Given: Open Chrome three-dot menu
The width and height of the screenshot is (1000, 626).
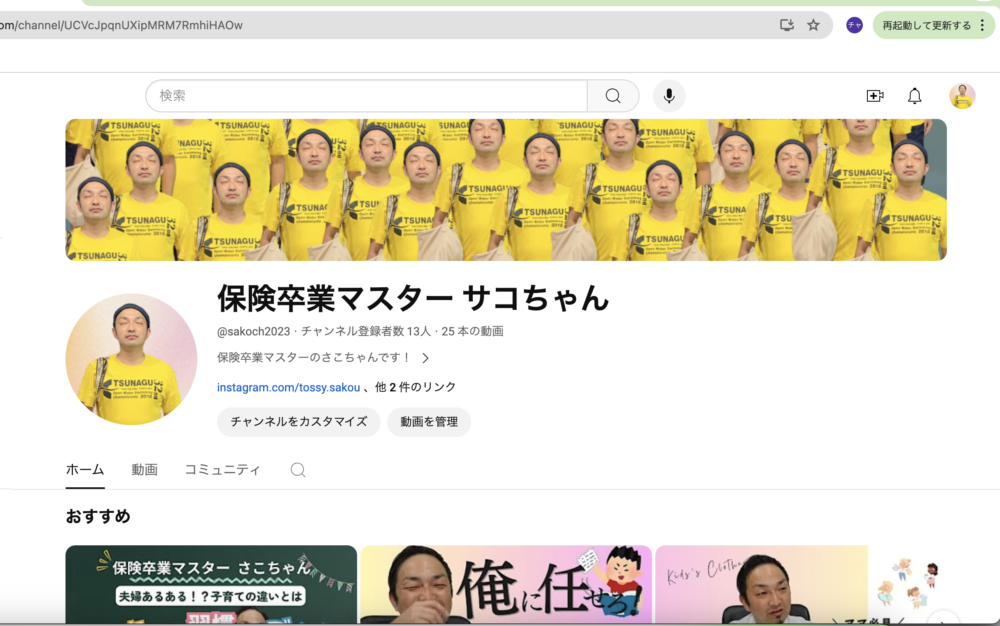Looking at the screenshot, I should point(983,25).
